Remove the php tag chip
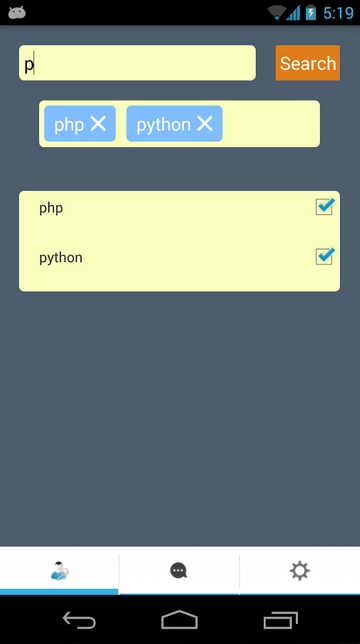 pos(98,123)
